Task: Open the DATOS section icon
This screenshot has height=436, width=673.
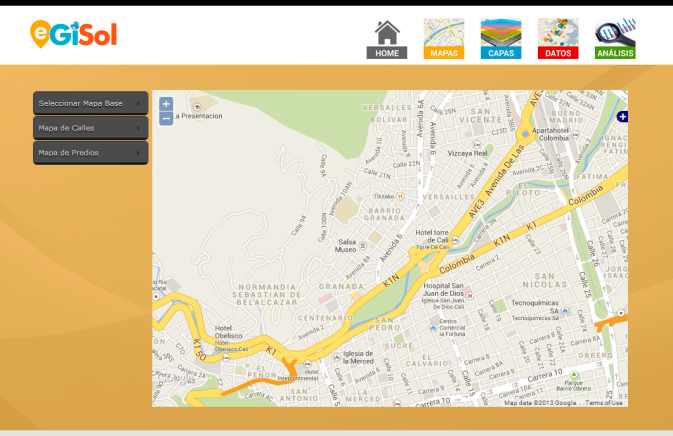Action: (558, 39)
